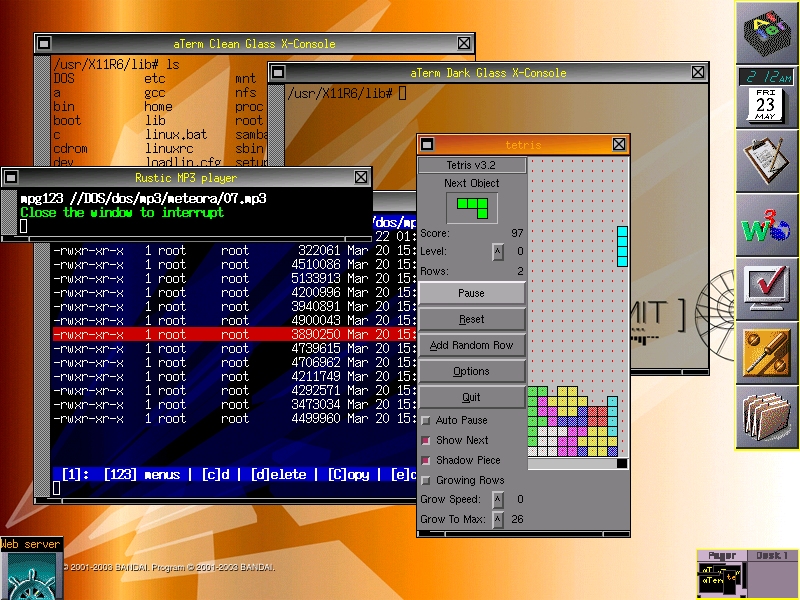Enable the Auto Pause checkbox
The height and width of the screenshot is (600, 800).
tap(426, 421)
